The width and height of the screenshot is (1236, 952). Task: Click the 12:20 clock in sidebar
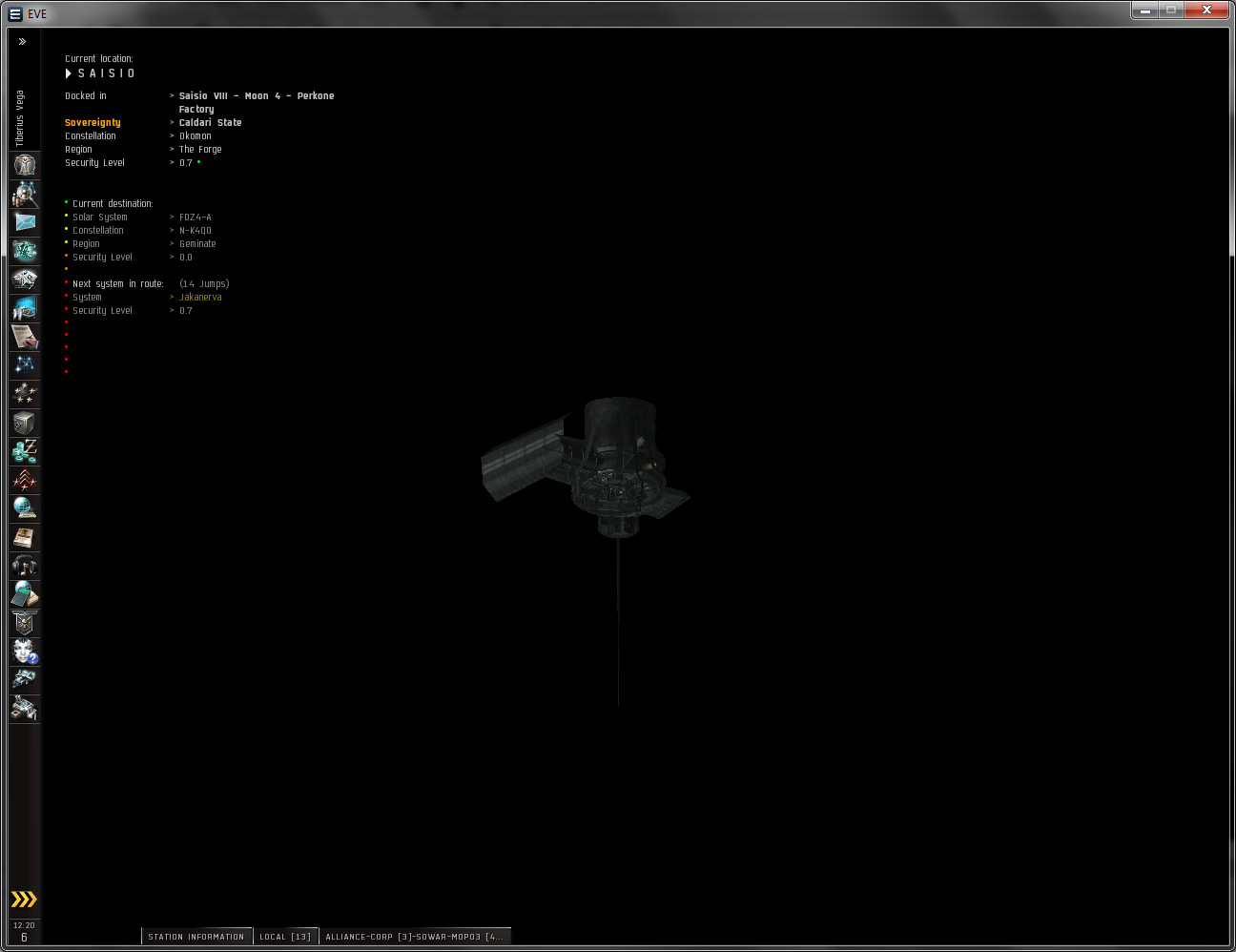tap(24, 925)
